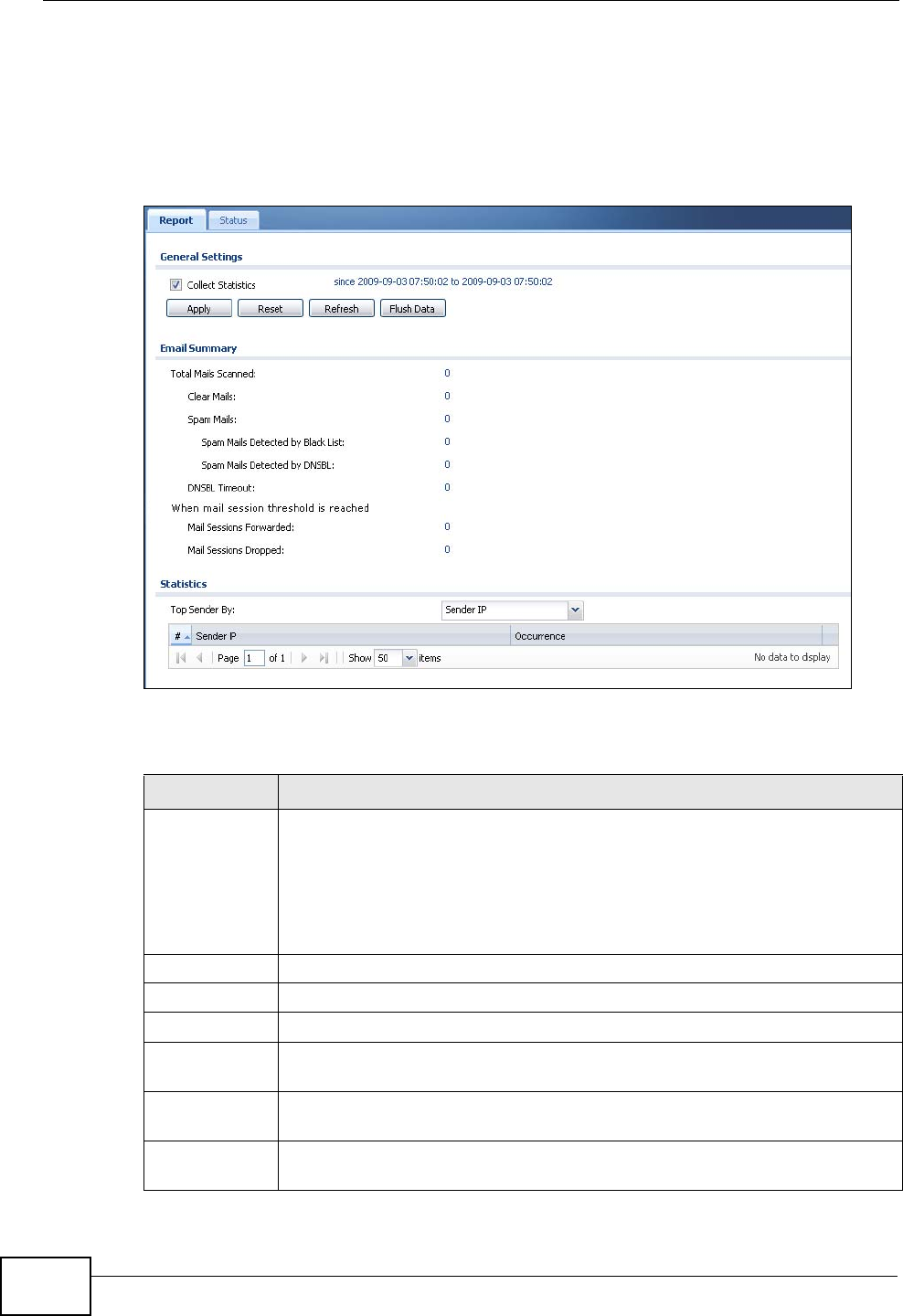Click the Statistics section heading
Image resolution: width=903 pixels, height=1316 pixels.
[x=183, y=584]
